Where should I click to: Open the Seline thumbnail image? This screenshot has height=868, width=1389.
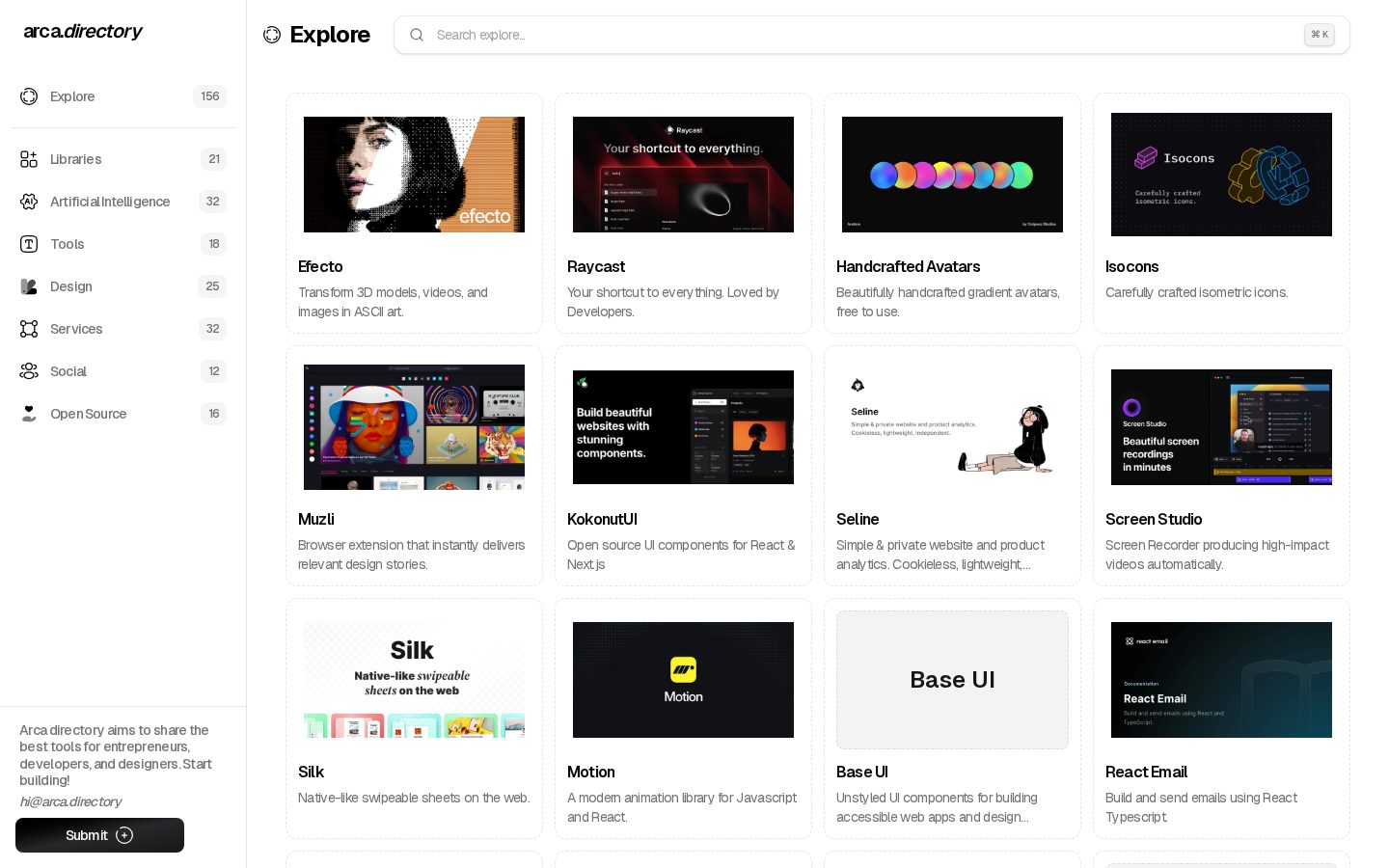952,427
